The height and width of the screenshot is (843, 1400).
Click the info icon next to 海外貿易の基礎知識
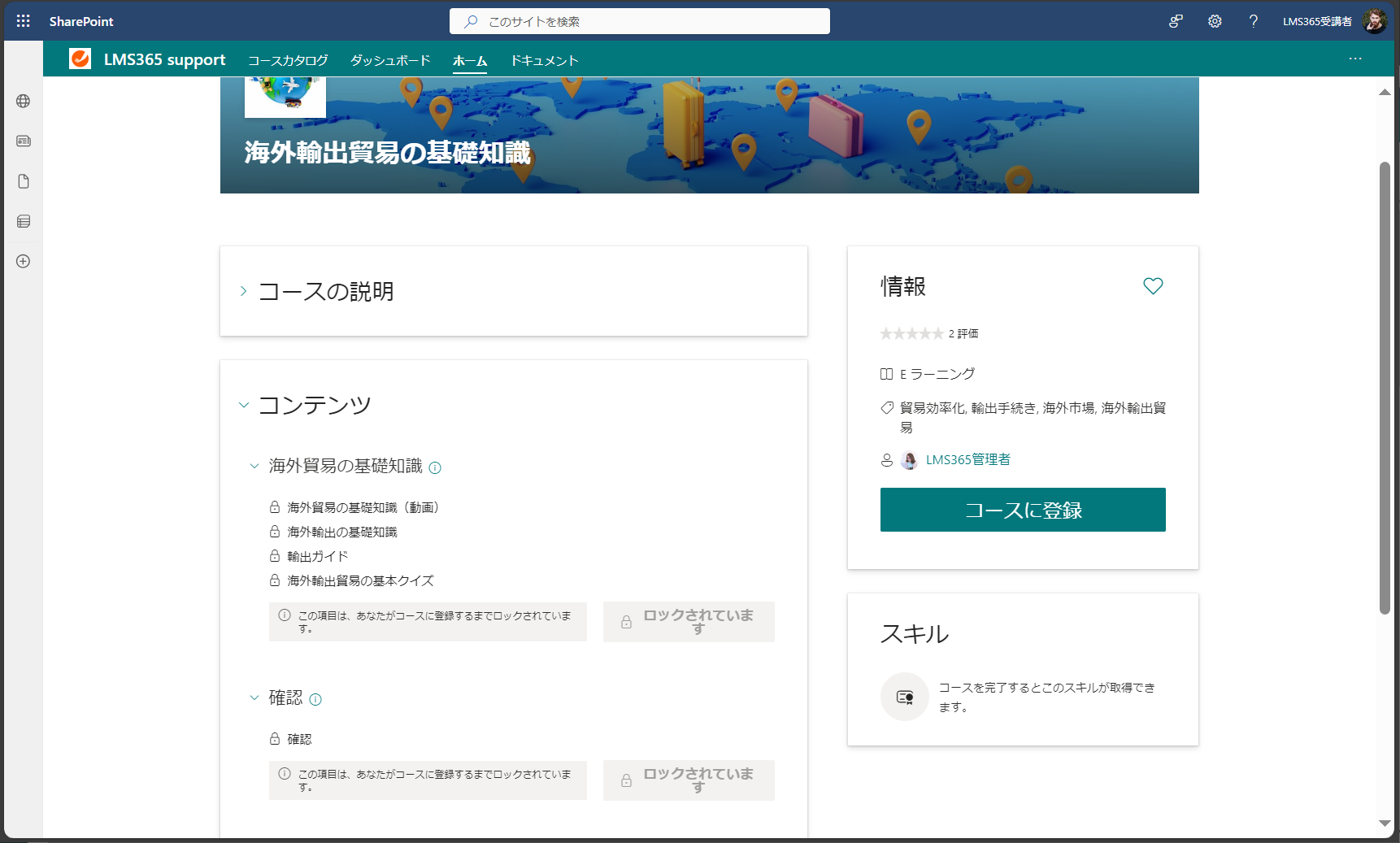436,467
